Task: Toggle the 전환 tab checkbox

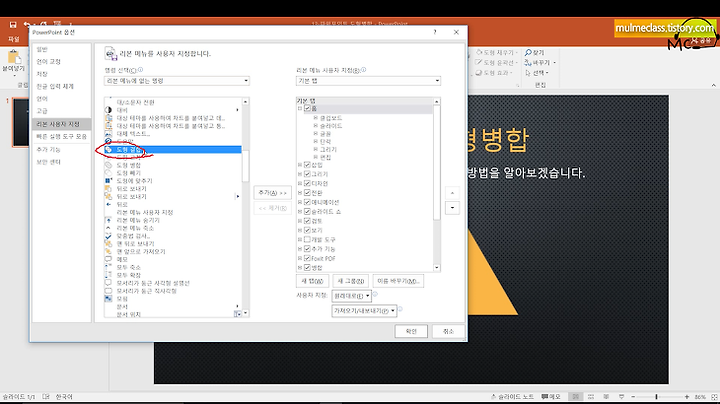Action: pyautogui.click(x=308, y=193)
